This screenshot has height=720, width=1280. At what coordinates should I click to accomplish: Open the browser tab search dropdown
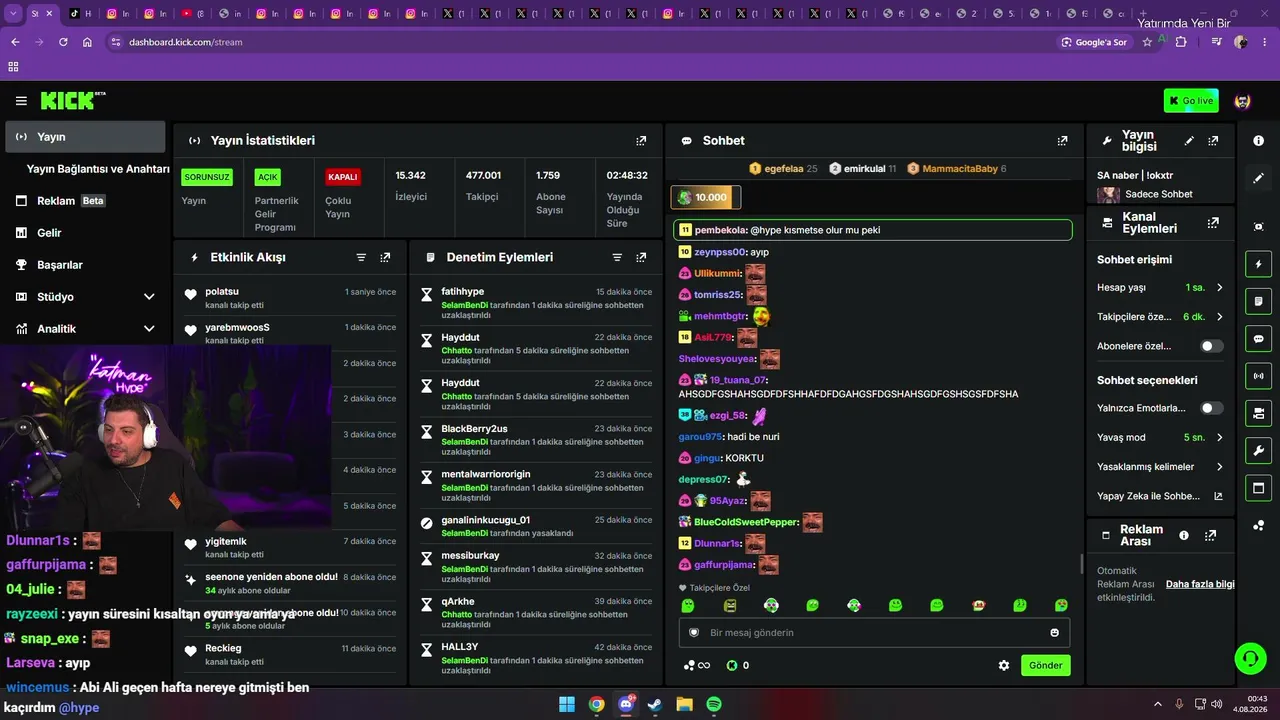pyautogui.click(x=13, y=14)
